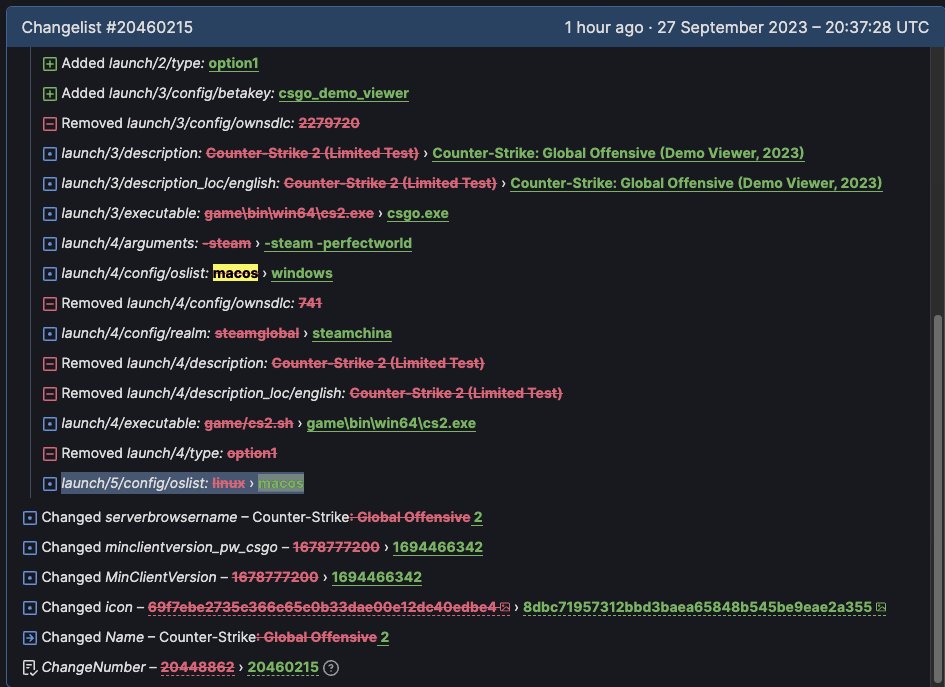Click struck-through game\bin\win64\cs2.exe in launch/3/executable
Screen dimensions: 945x687
point(289,213)
